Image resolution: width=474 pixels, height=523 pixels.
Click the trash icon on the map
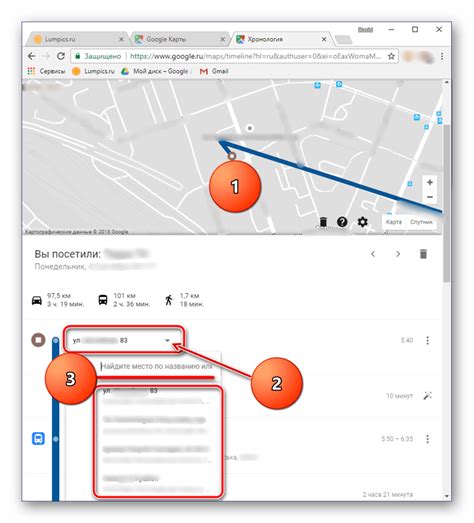[x=323, y=222]
